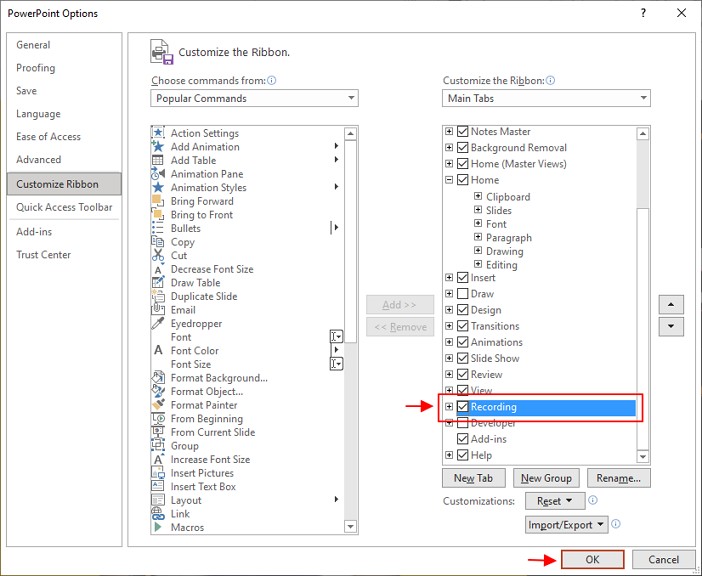Select the Layout command icon

click(x=158, y=500)
